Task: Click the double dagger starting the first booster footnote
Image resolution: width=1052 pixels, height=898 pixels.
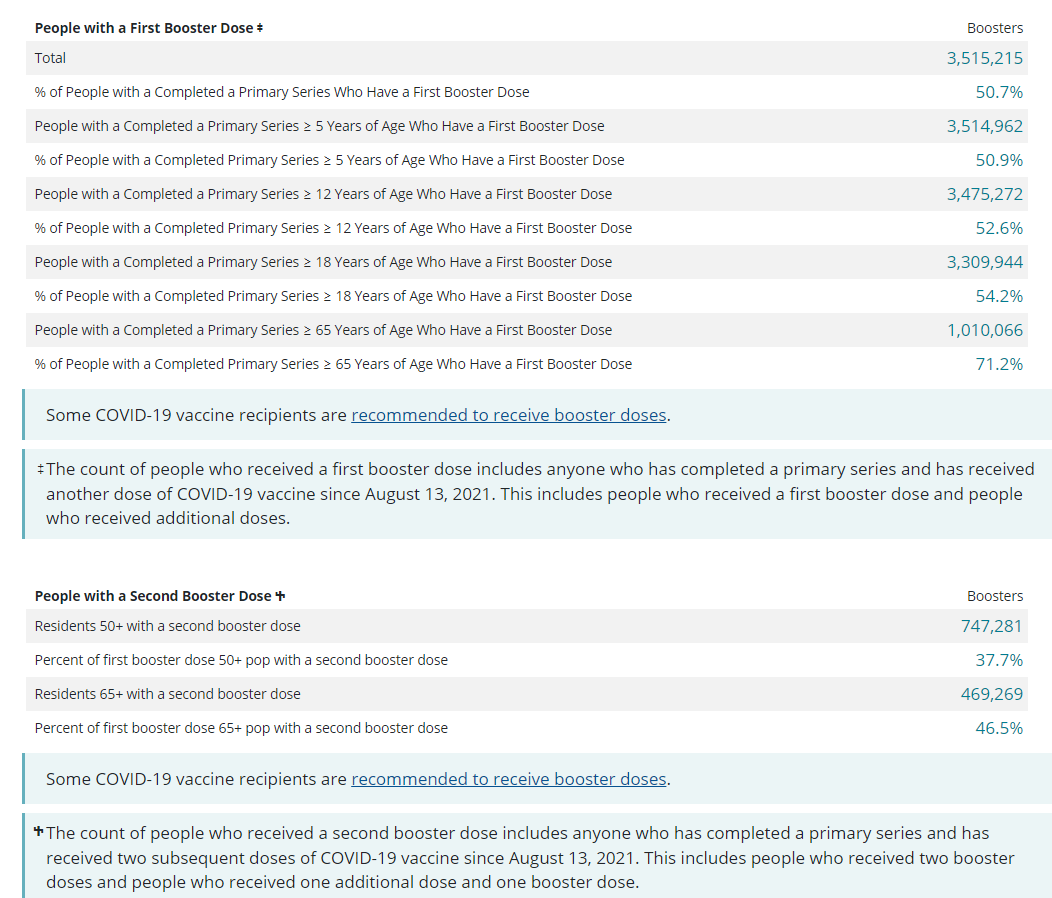Action: (40, 469)
